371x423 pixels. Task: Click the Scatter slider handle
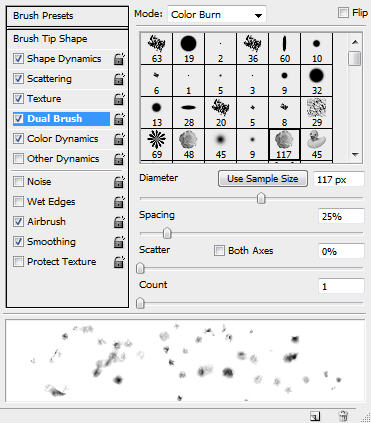140,268
